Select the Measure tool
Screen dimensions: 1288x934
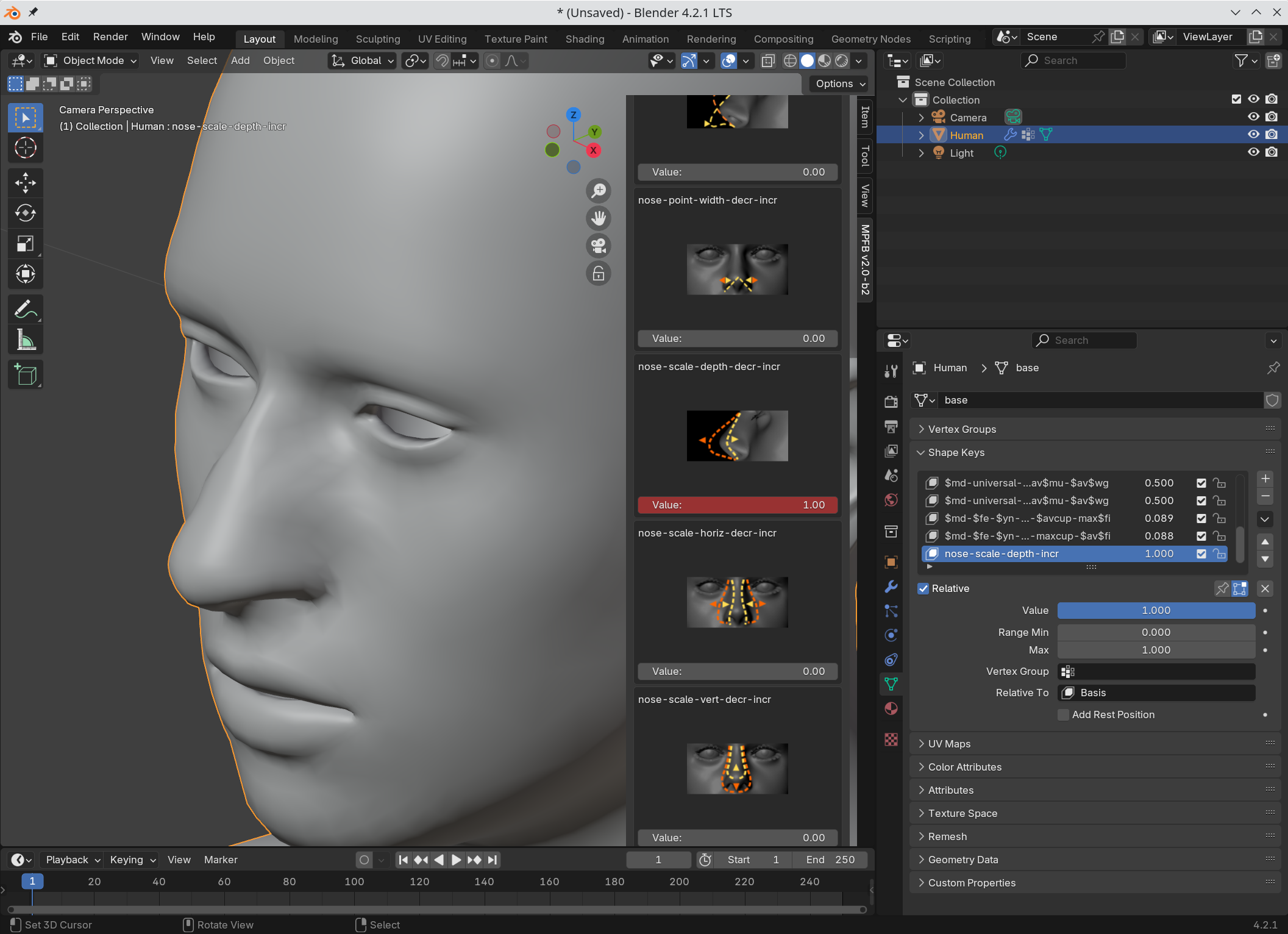25,340
